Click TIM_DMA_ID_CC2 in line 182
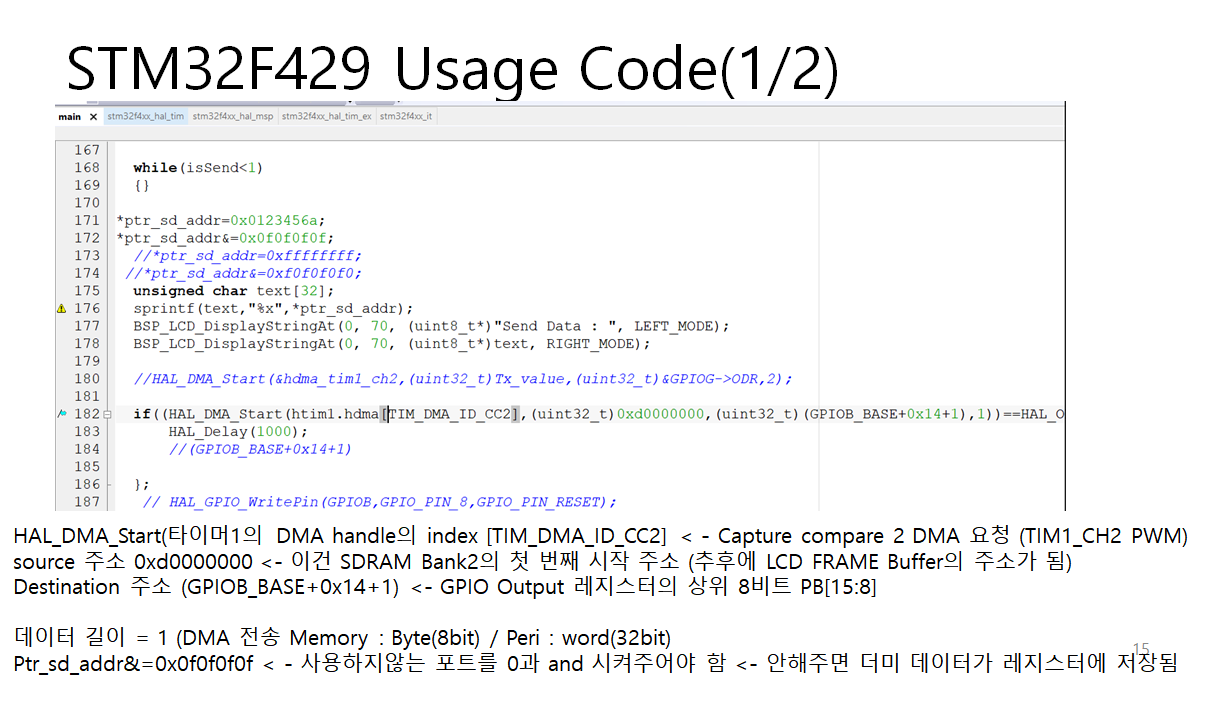Viewport: 1211px width, 708px height. (452, 414)
